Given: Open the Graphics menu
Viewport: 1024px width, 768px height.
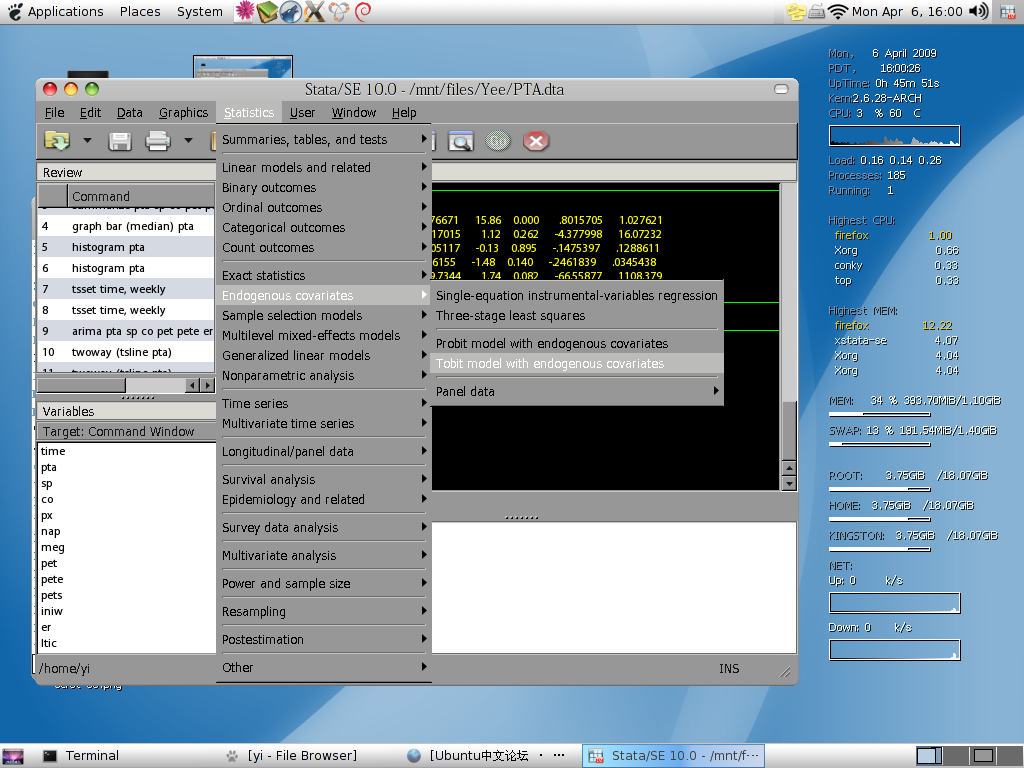Looking at the screenshot, I should [x=184, y=112].
